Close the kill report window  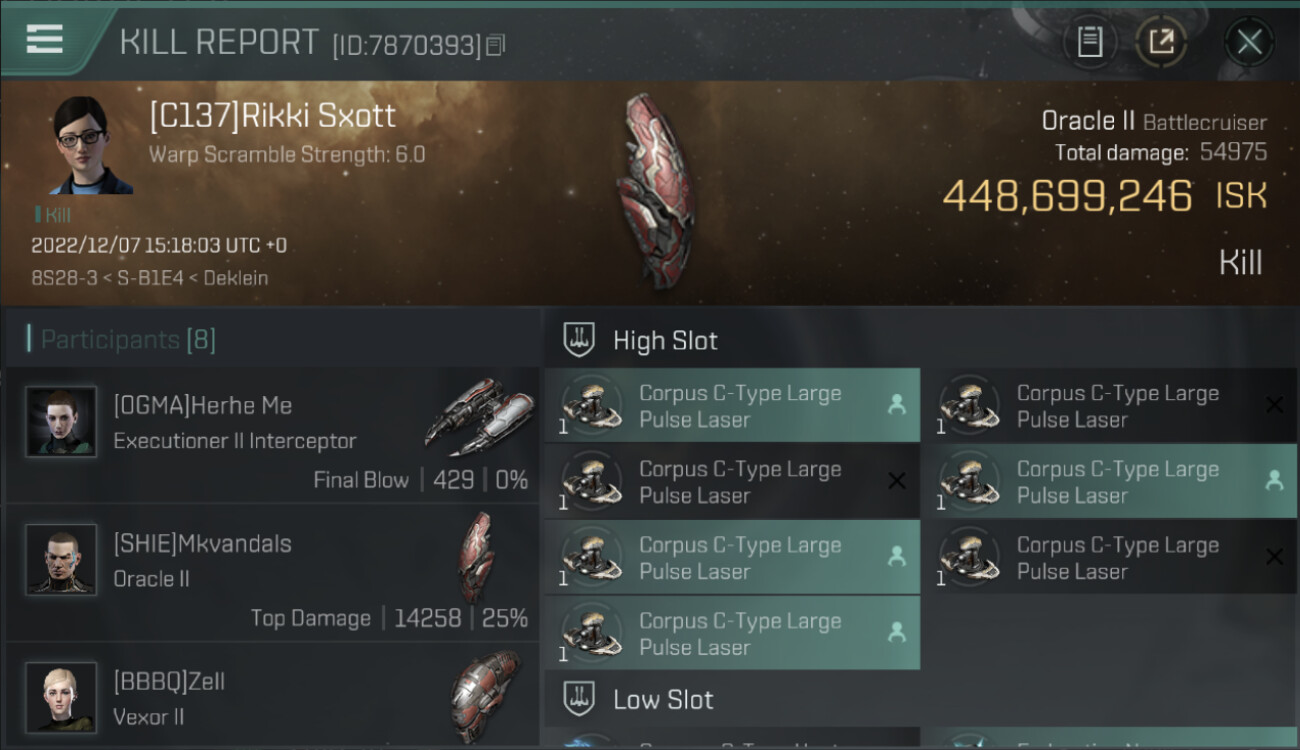point(1249,42)
